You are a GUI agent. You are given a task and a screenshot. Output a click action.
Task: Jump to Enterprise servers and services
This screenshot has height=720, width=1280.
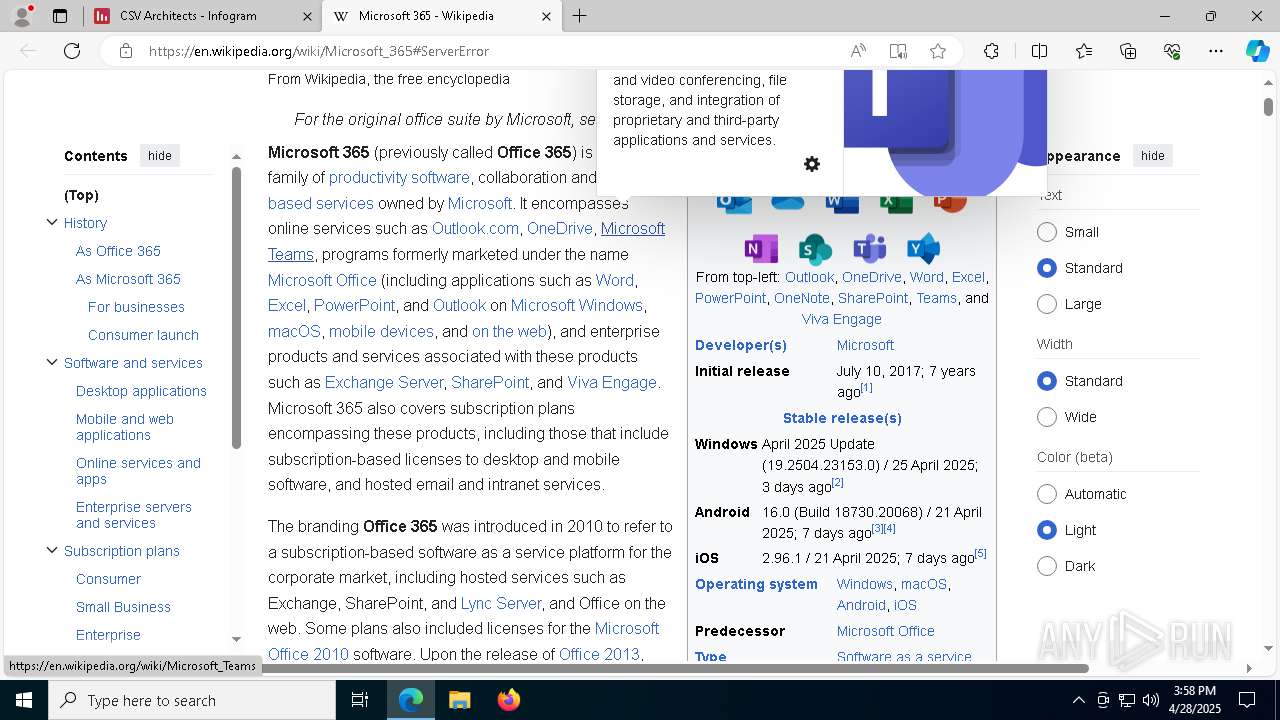coord(134,515)
